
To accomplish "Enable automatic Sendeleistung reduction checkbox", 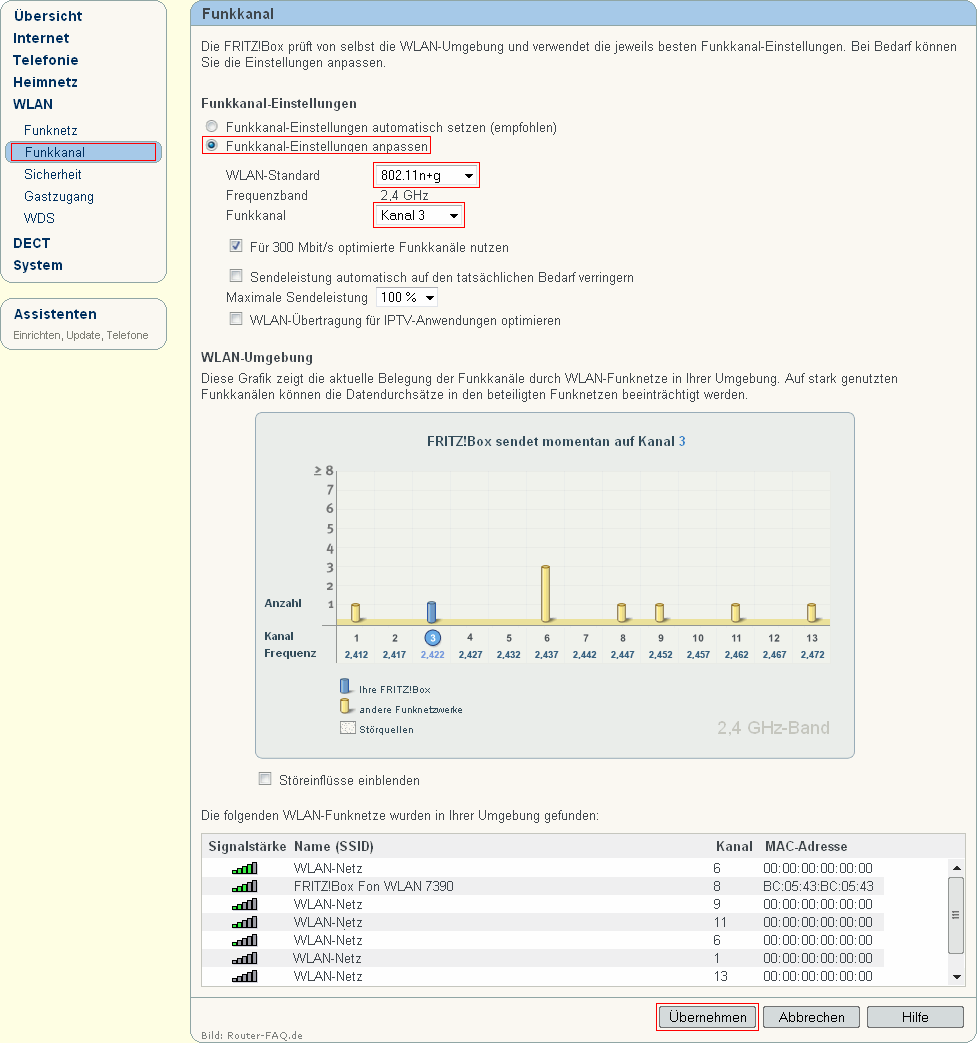I will 235,275.
